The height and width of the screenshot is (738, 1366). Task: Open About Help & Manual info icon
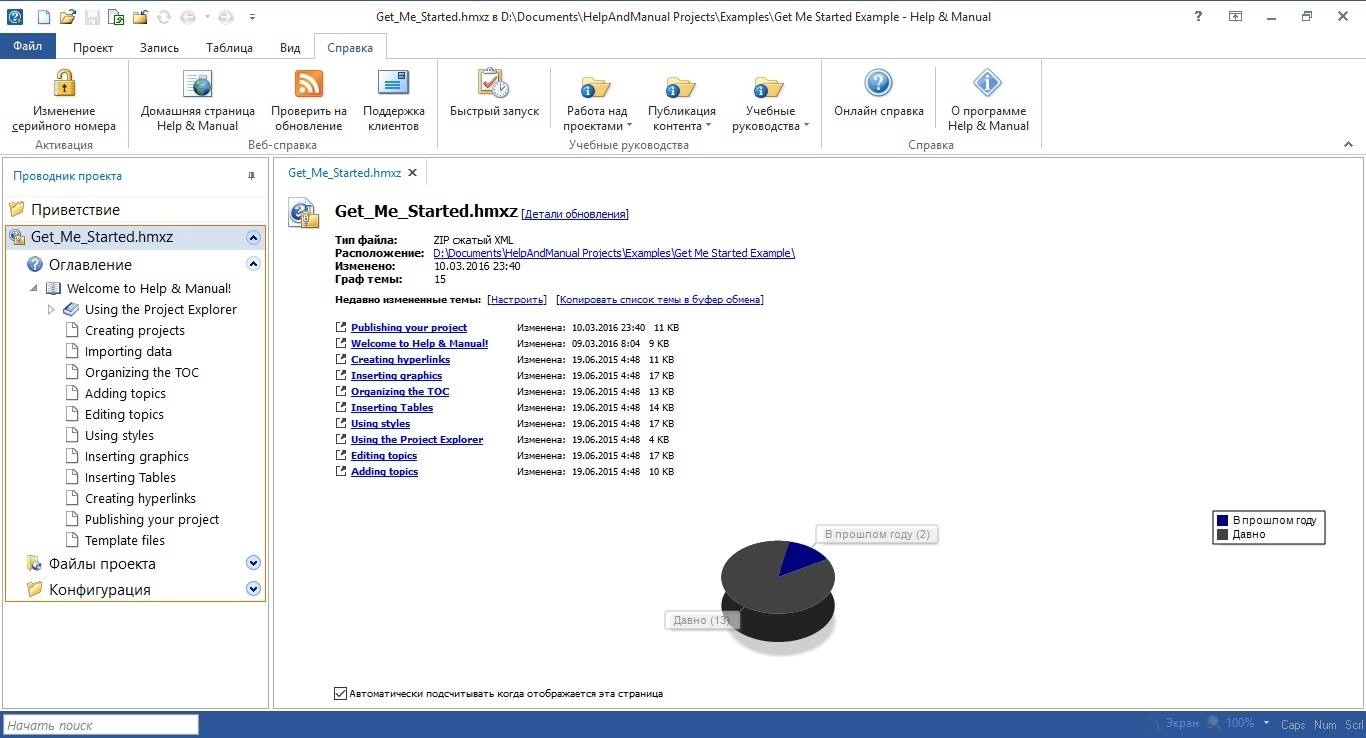click(988, 83)
